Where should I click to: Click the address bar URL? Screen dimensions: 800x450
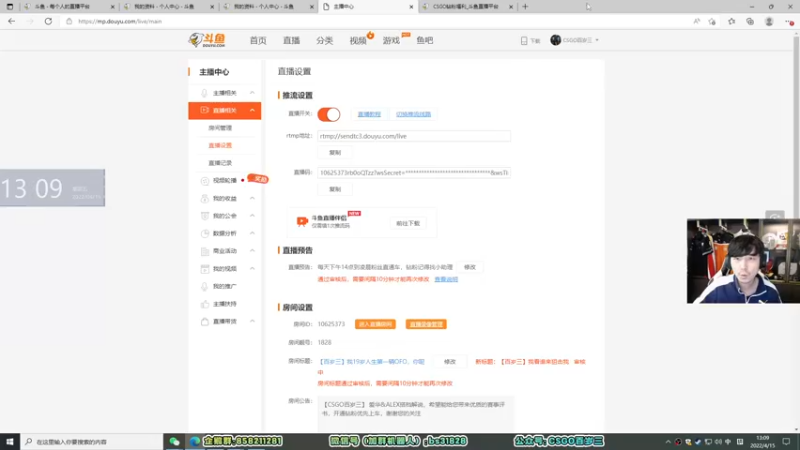120,21
